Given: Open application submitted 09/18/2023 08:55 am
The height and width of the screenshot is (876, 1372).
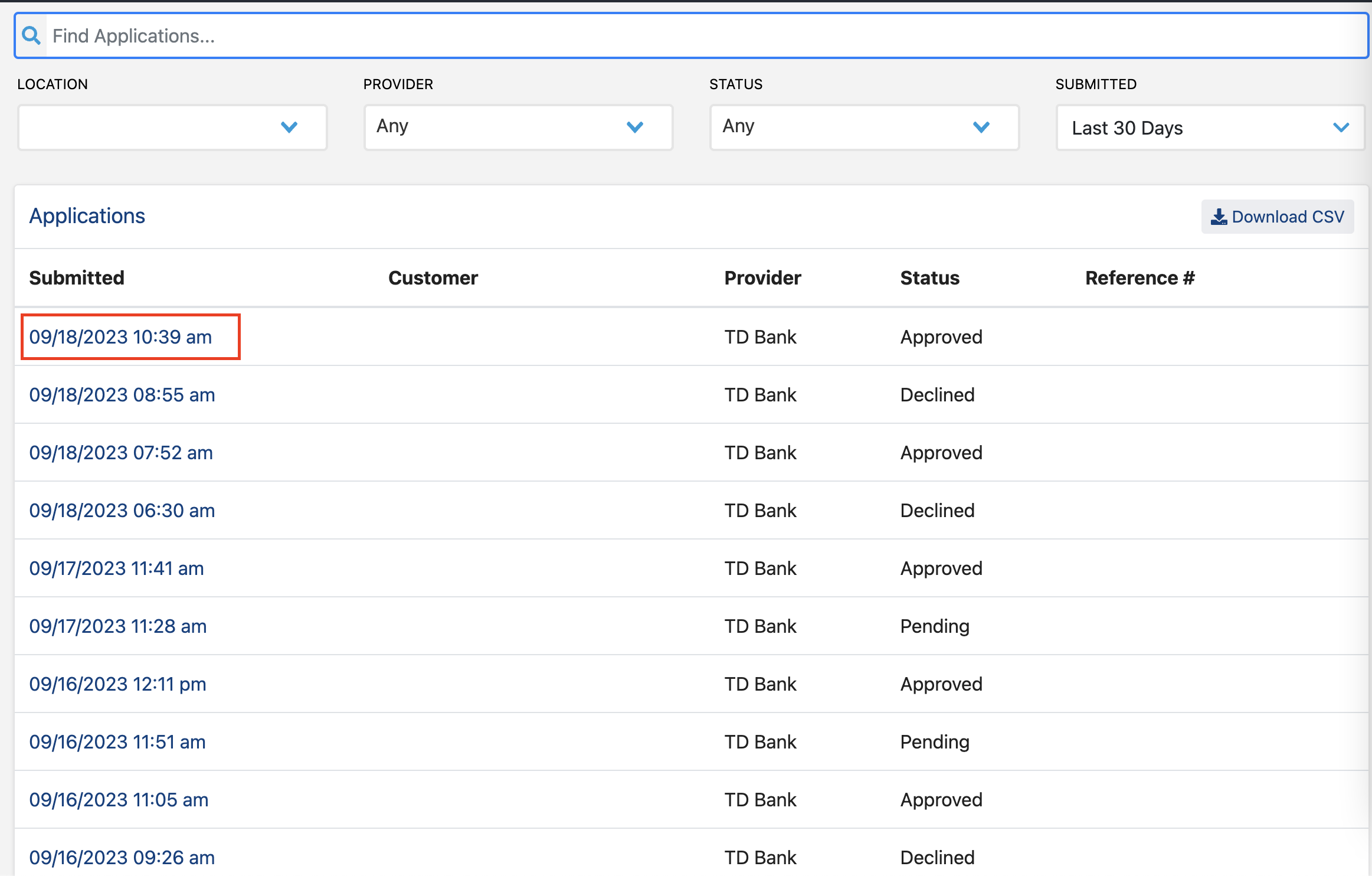Looking at the screenshot, I should [x=122, y=395].
